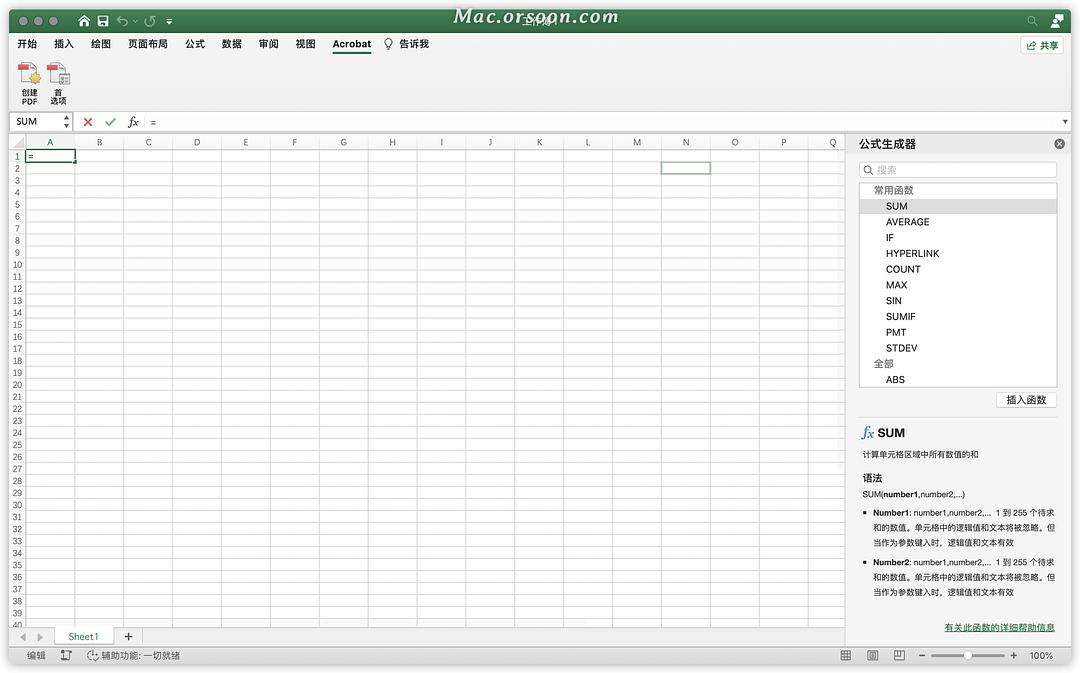Screen dimensions: 1080x673
Task: Click the Home icon in title bar
Action: [84, 21]
